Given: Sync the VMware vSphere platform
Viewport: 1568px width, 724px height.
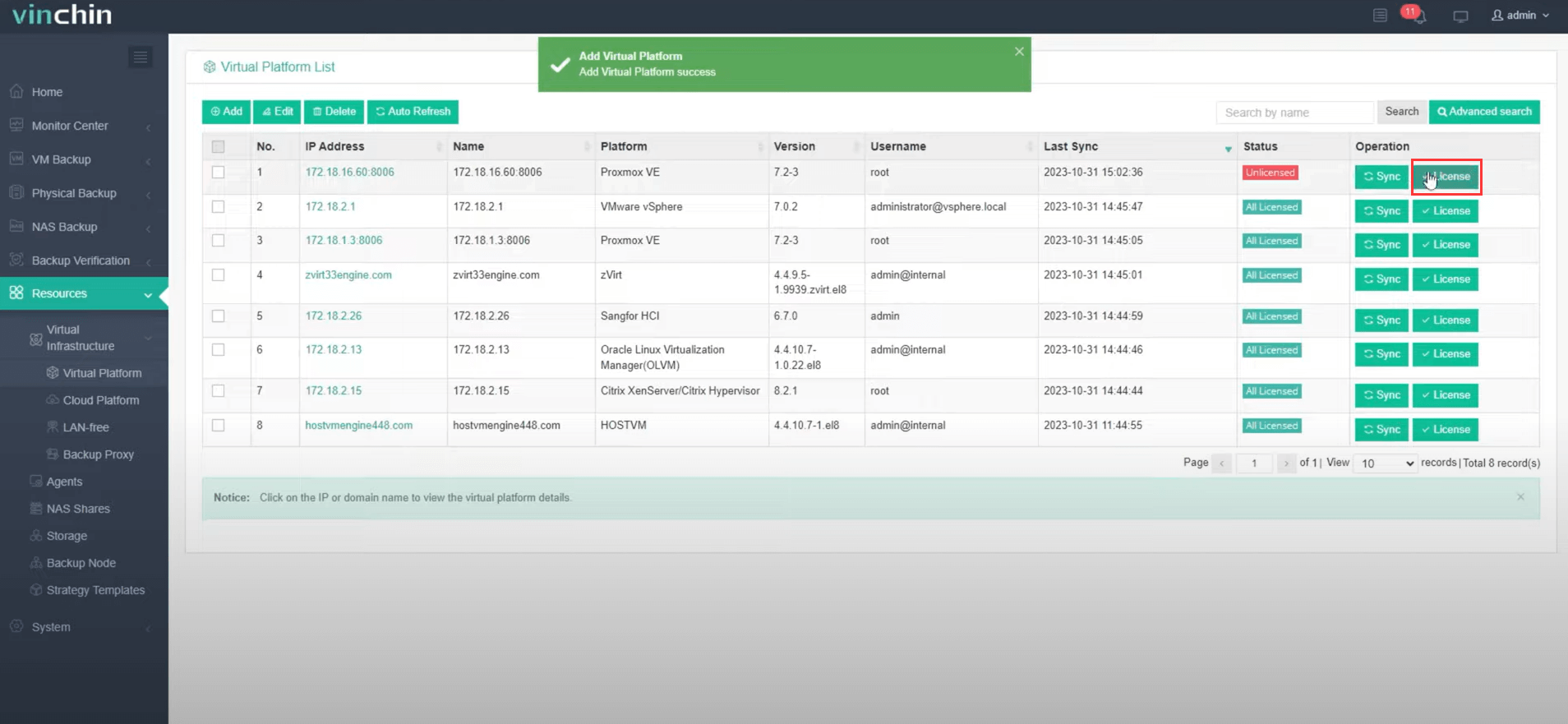Looking at the screenshot, I should coord(1381,211).
